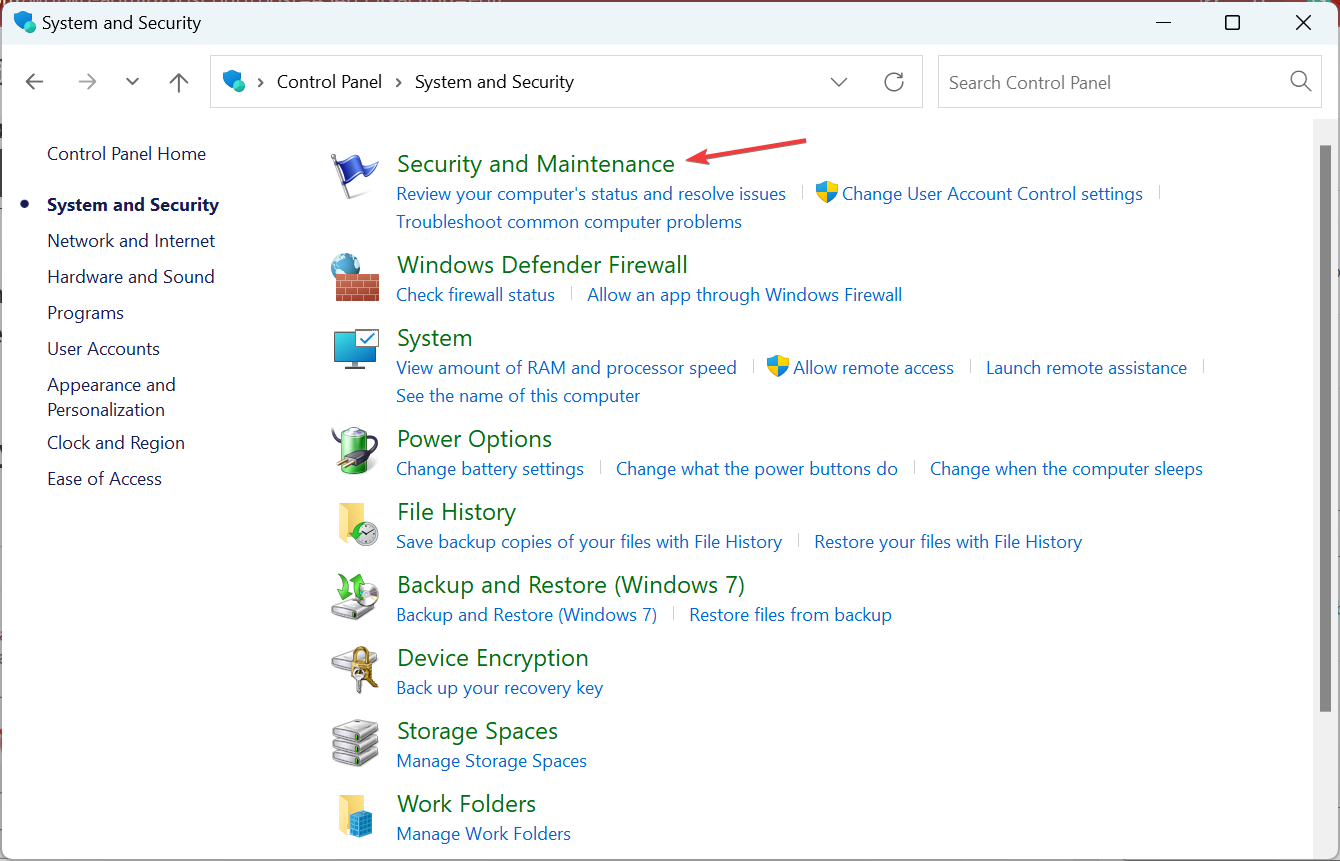Expand the chevron after Control Panel breadcrumb
Image resolution: width=1340 pixels, height=861 pixels.
(399, 82)
